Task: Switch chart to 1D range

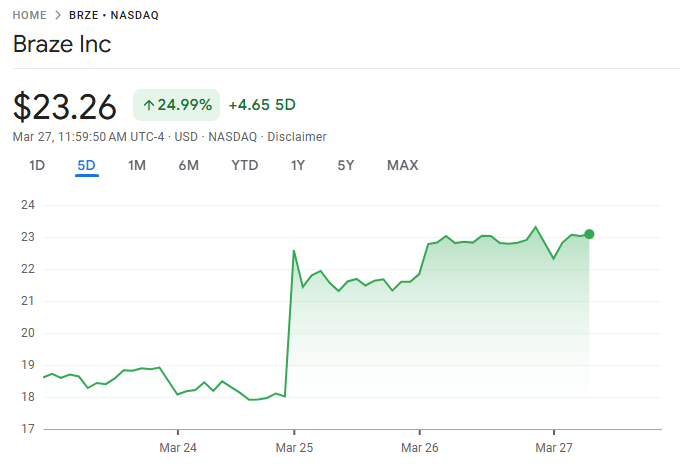Action: tap(37, 165)
